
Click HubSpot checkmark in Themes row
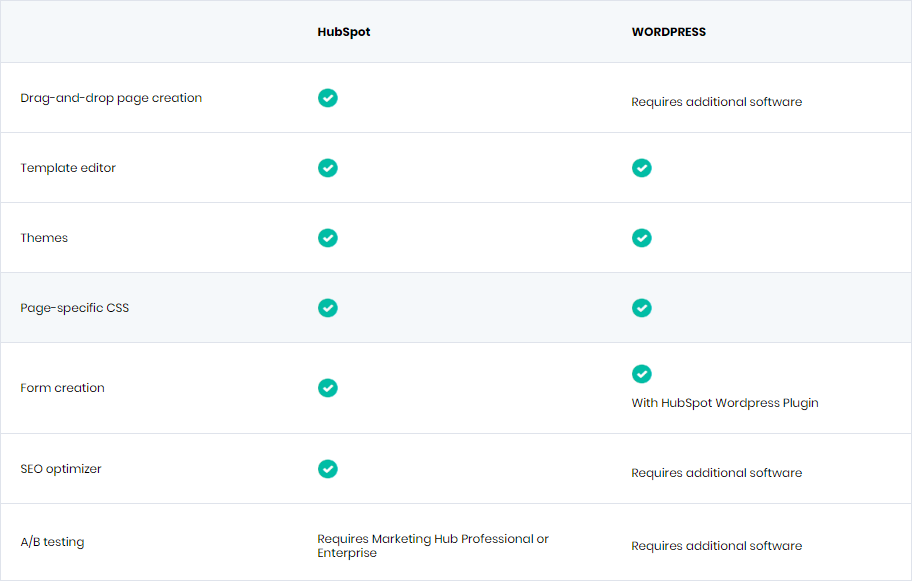click(327, 237)
